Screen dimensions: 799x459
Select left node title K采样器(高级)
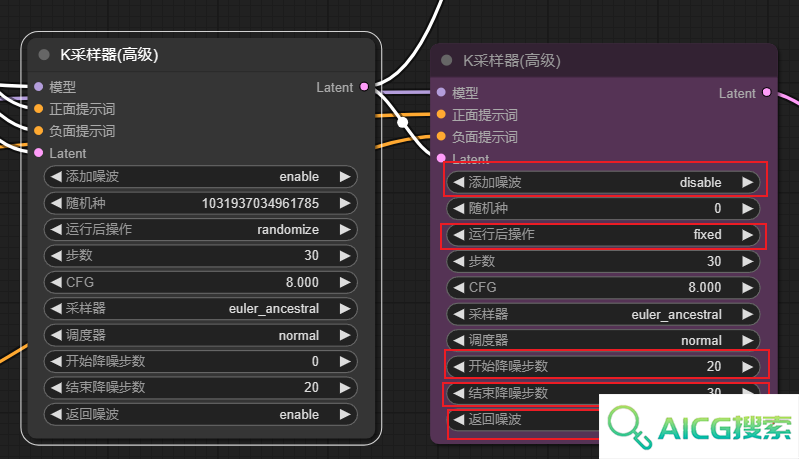[x=109, y=55]
